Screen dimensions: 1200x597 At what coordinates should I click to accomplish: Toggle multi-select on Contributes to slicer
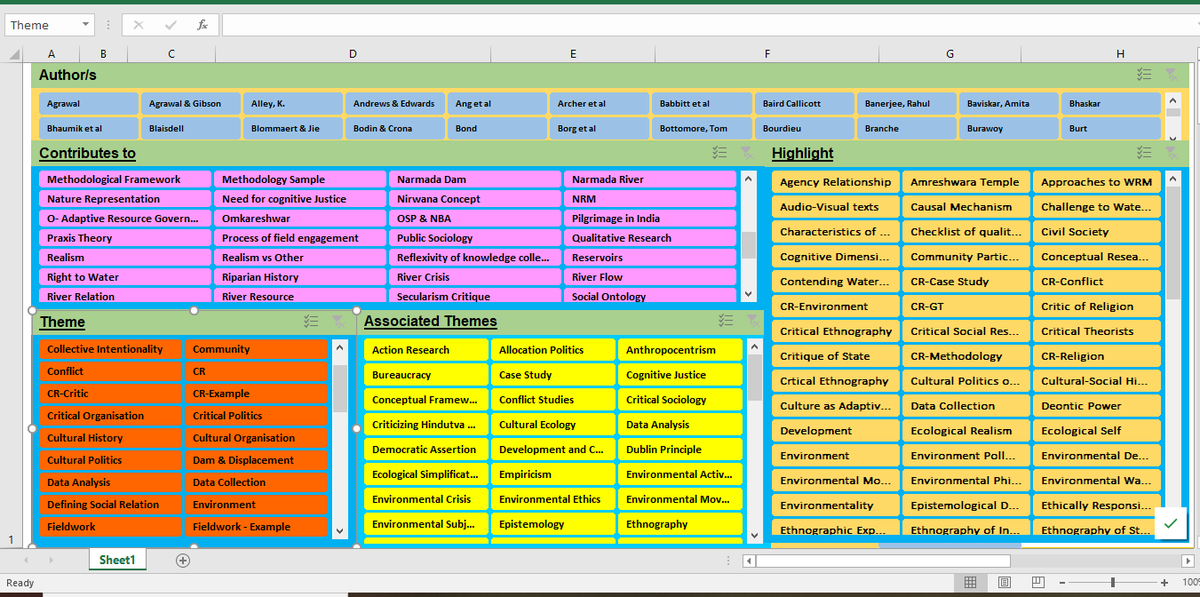pyautogui.click(x=719, y=152)
